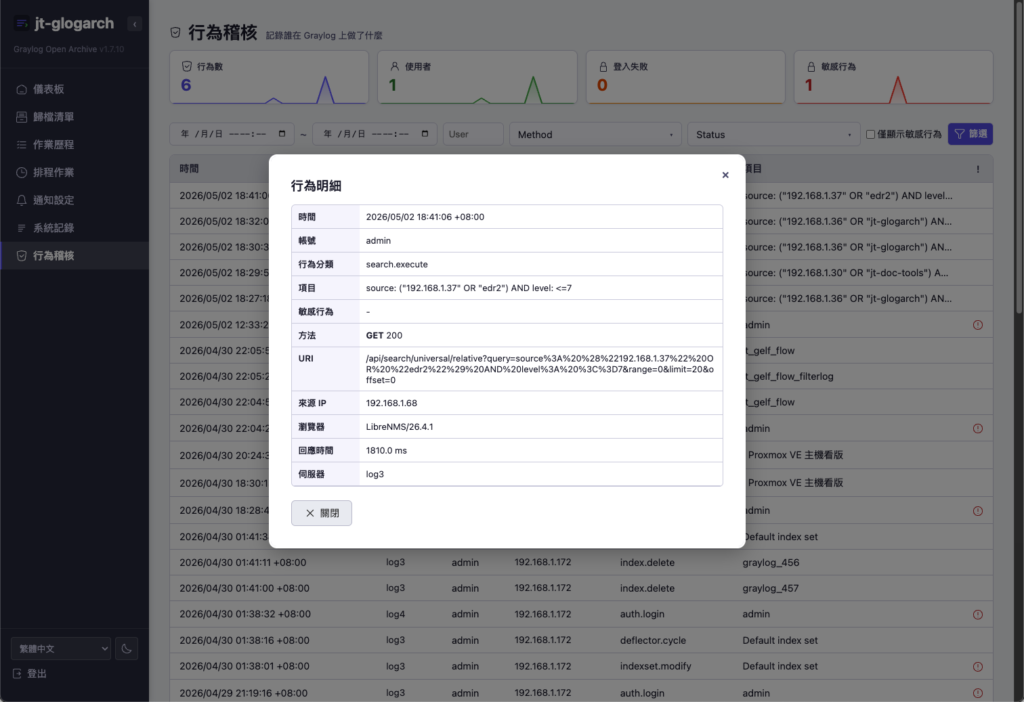
Task: Open 排程作業 in the sidebar
Action: pyautogui.click(x=74, y=172)
